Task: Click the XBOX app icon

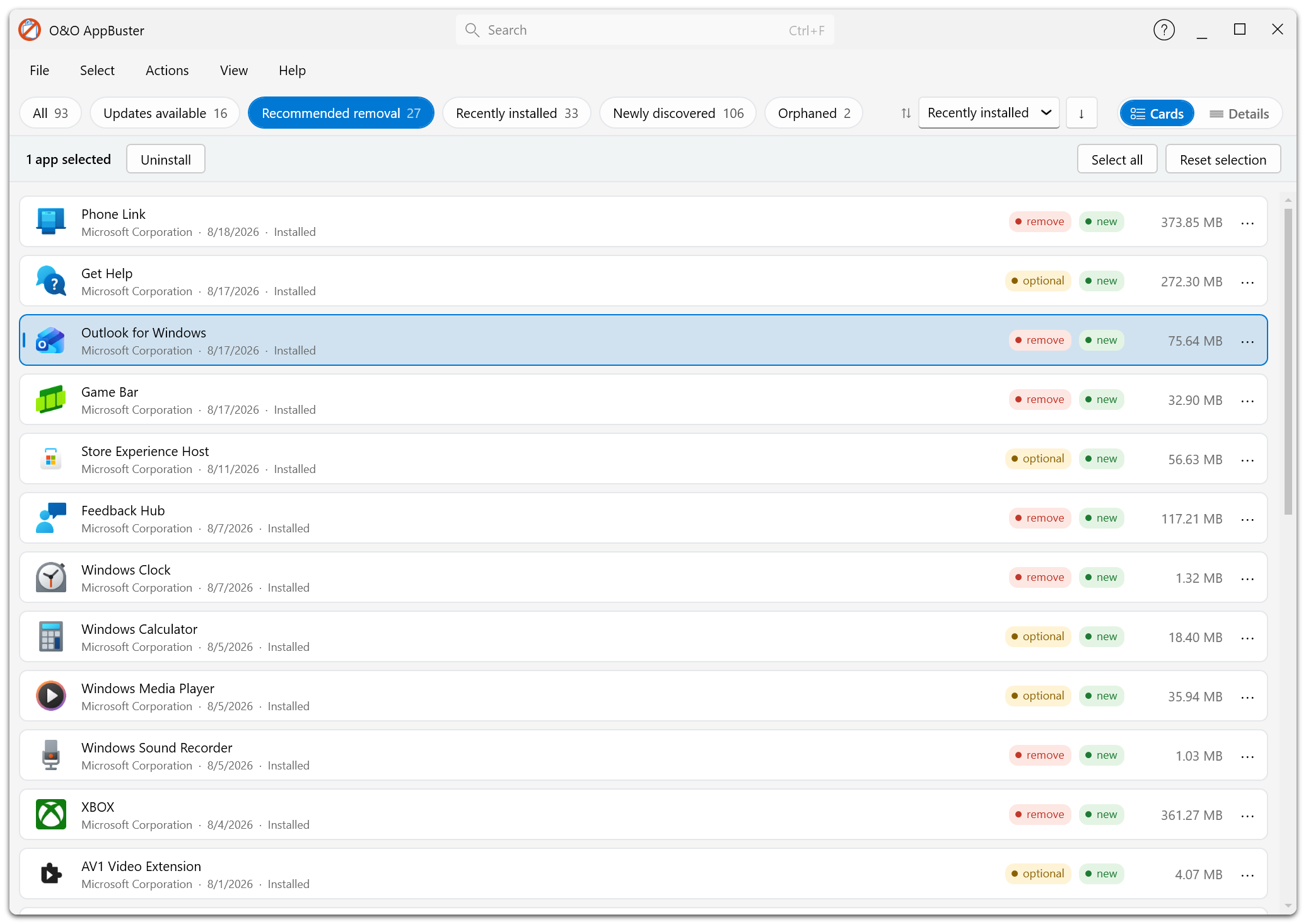Action: (50, 814)
